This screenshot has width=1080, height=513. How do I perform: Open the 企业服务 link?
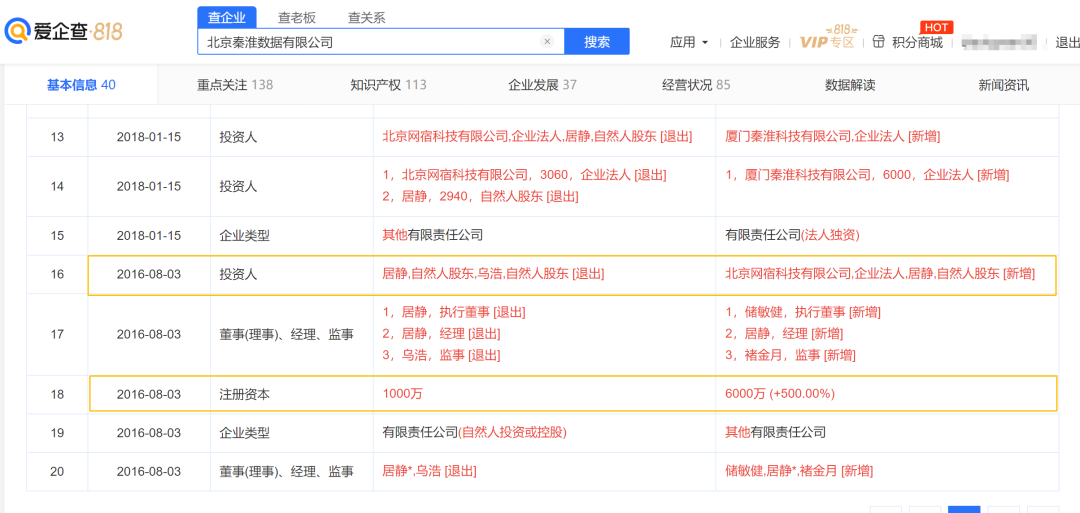coord(755,42)
